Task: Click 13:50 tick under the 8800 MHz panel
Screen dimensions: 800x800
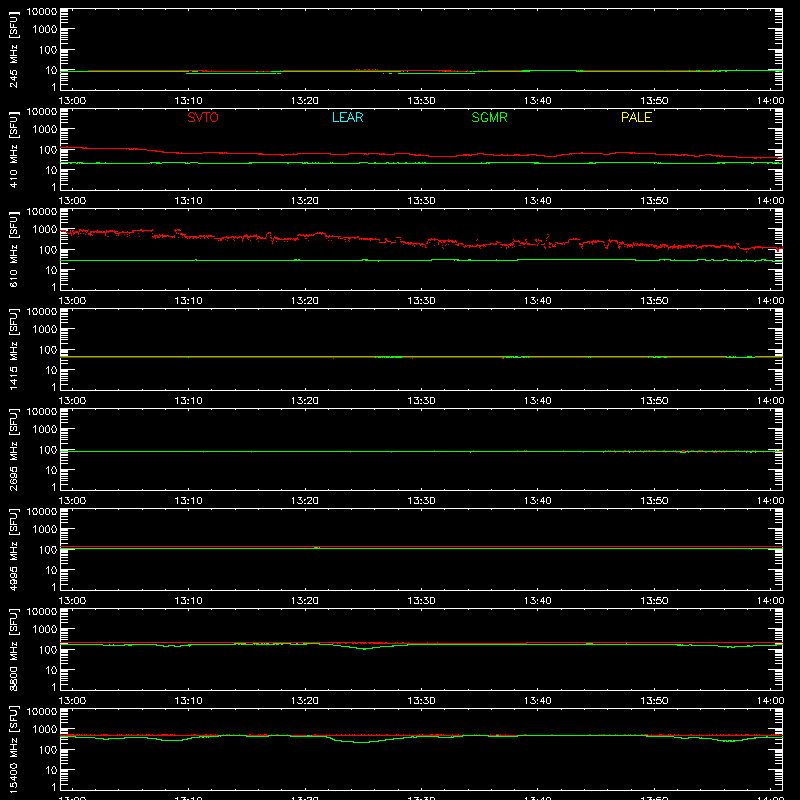Action: (x=654, y=701)
